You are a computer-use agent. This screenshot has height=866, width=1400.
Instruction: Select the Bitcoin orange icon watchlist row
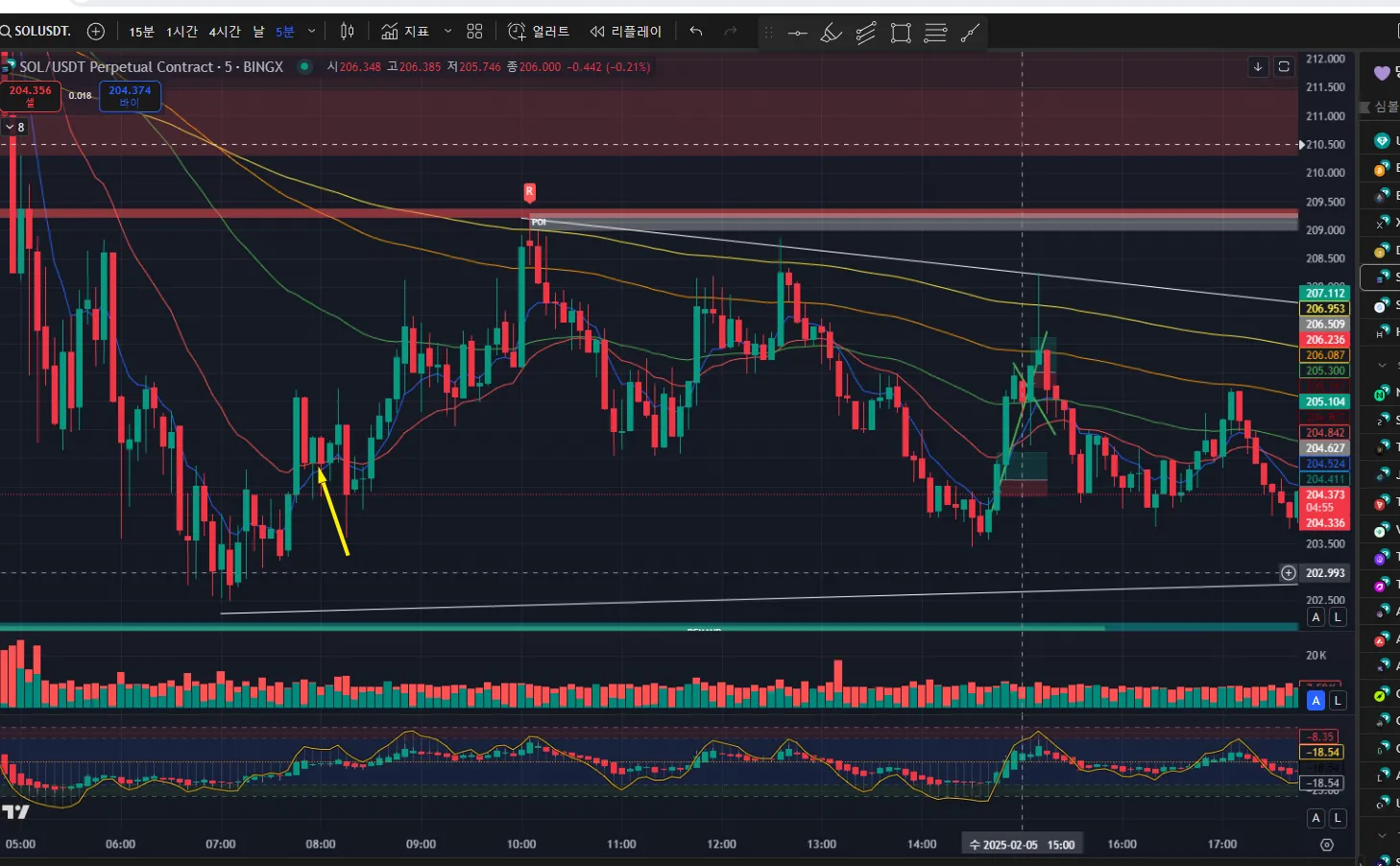(x=1382, y=168)
